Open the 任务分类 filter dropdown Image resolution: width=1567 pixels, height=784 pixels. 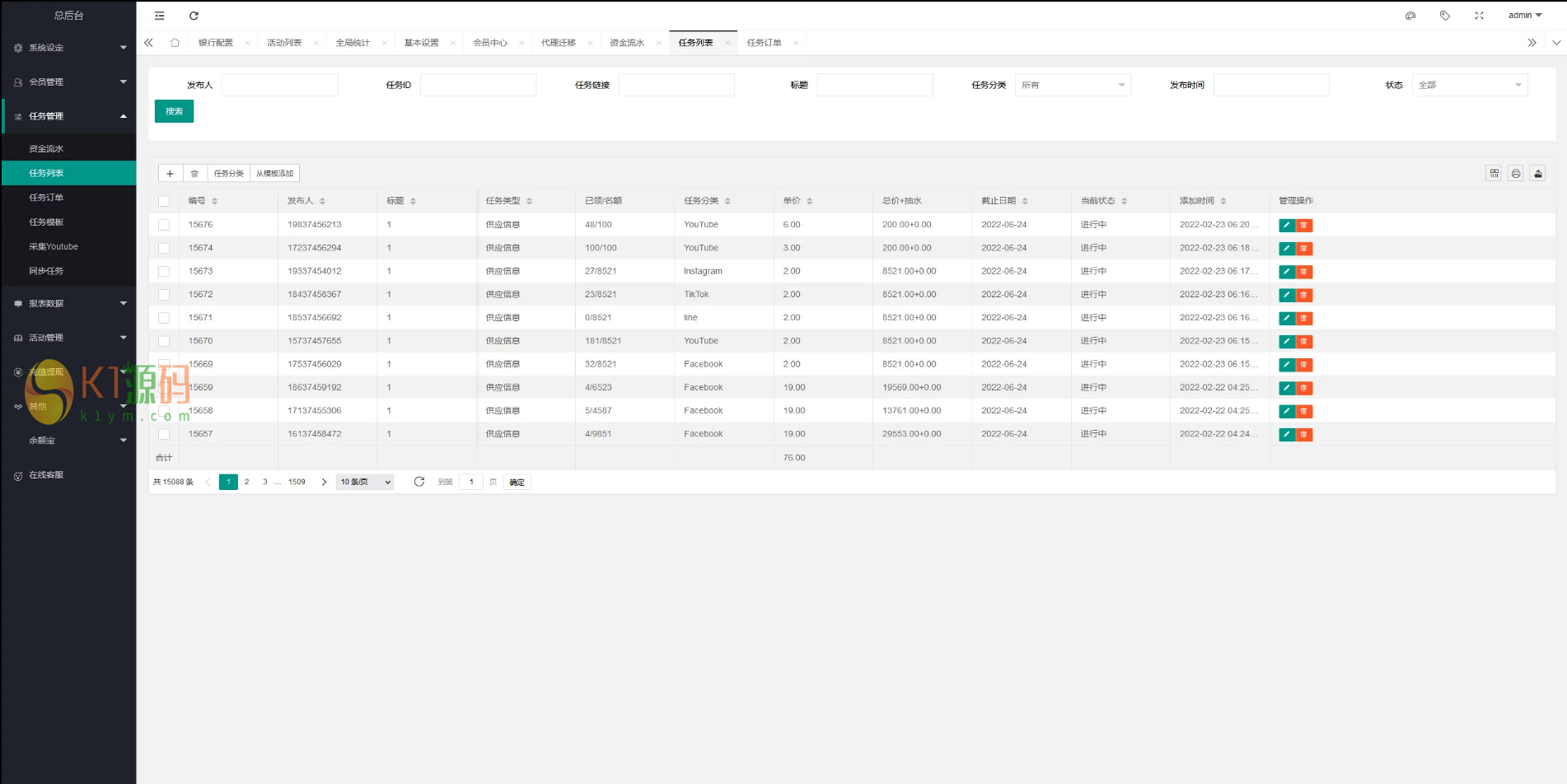coord(1072,85)
